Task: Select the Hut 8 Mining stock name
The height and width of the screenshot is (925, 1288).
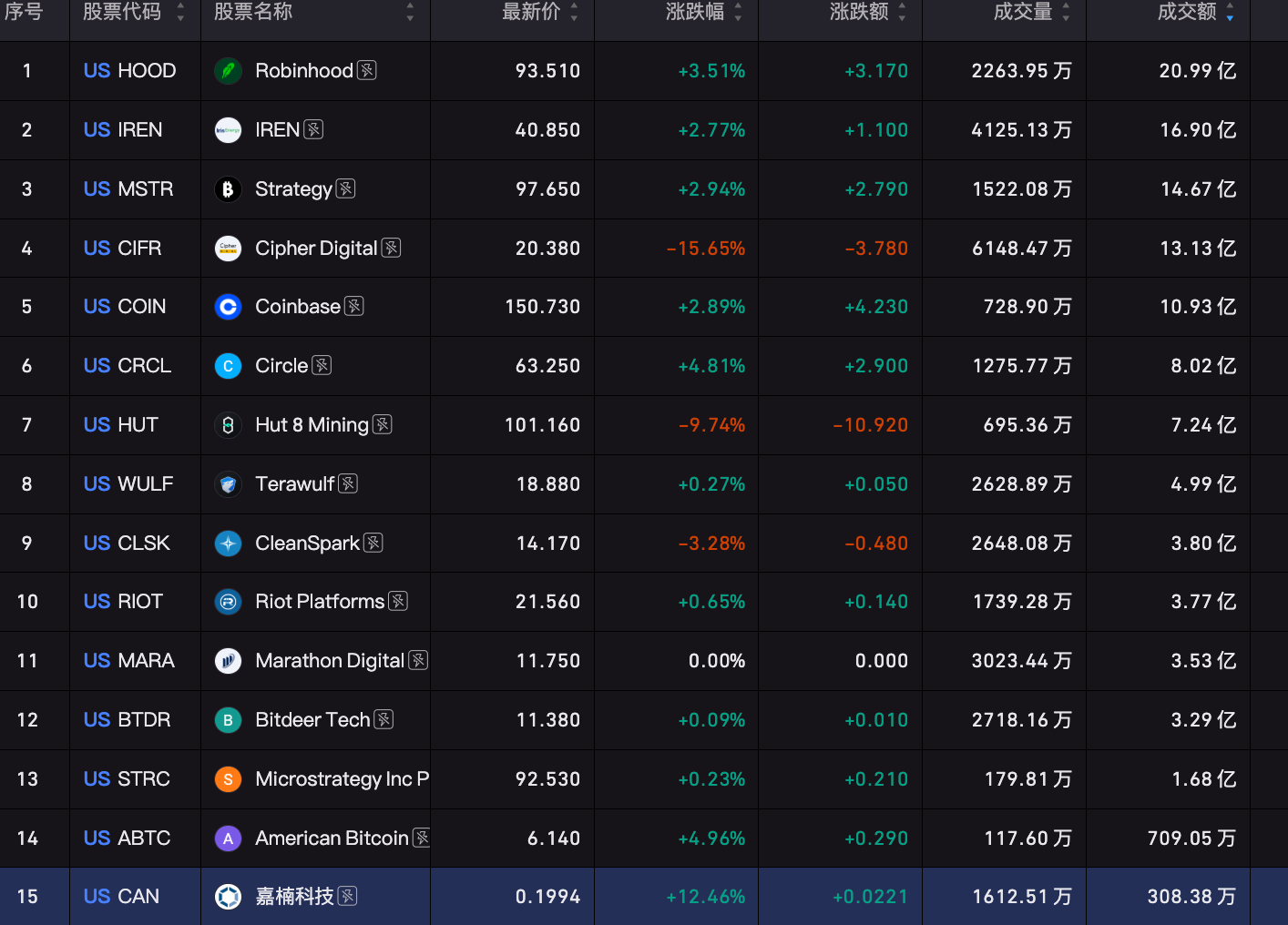Action: pos(312,425)
